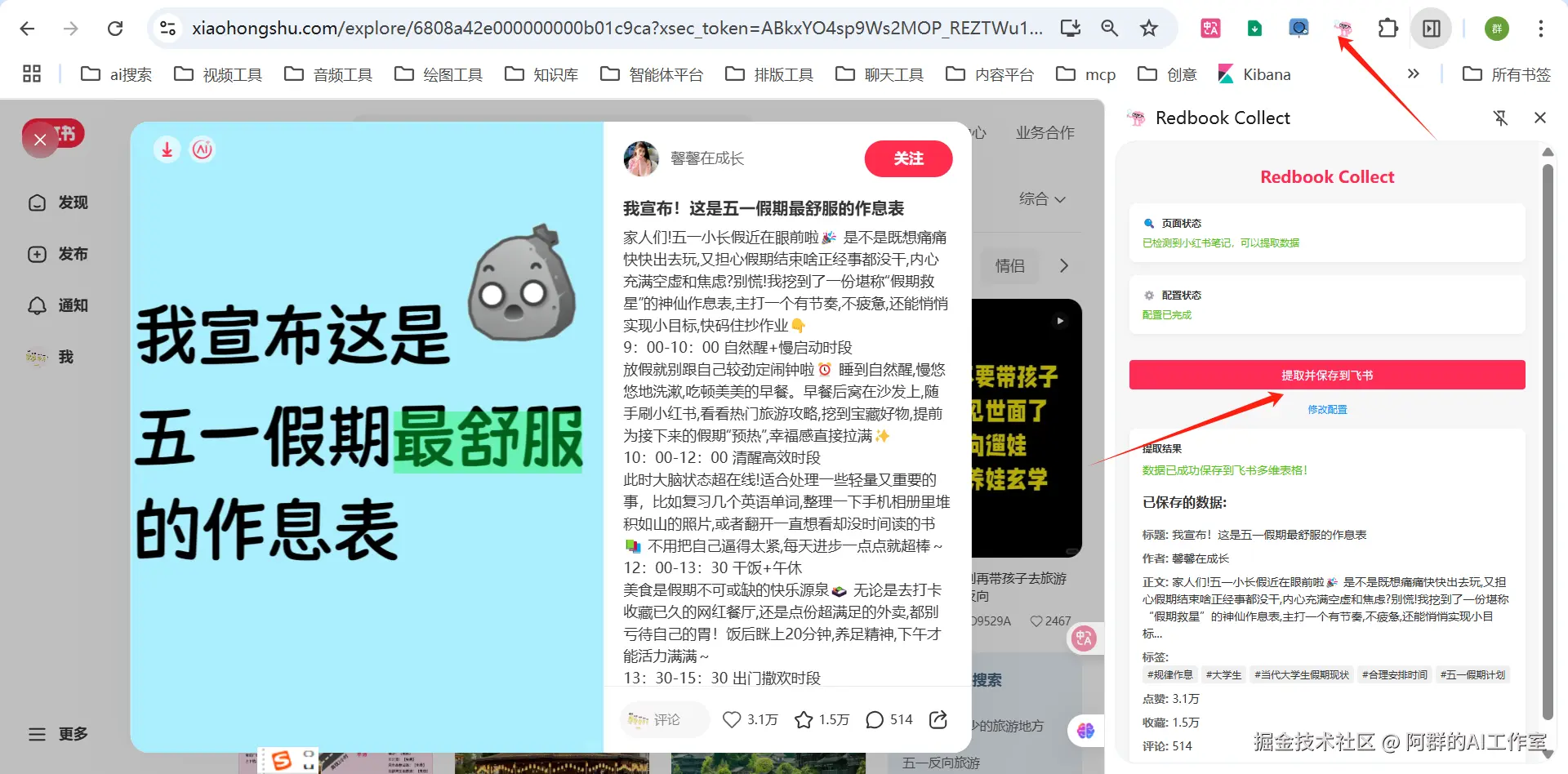Image resolution: width=1568 pixels, height=774 pixels.
Task: Share the note with the share icon
Action: [938, 719]
